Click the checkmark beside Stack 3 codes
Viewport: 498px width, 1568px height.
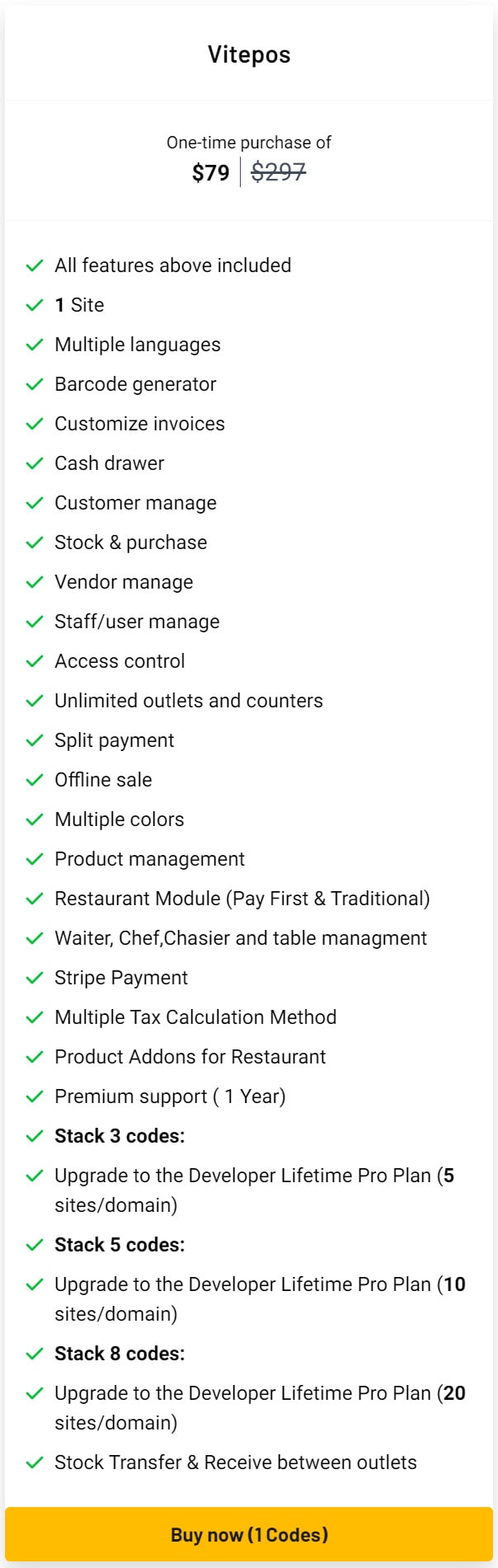click(35, 1136)
